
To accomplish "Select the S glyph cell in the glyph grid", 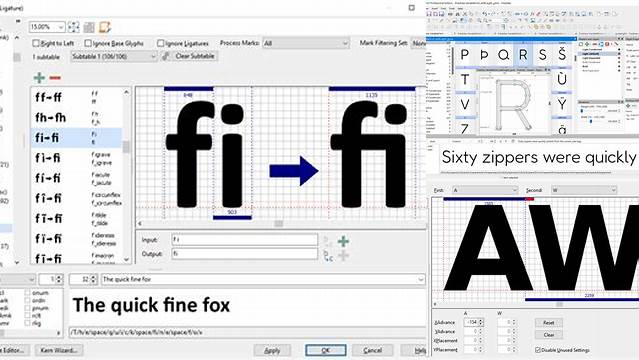I will point(542,55).
